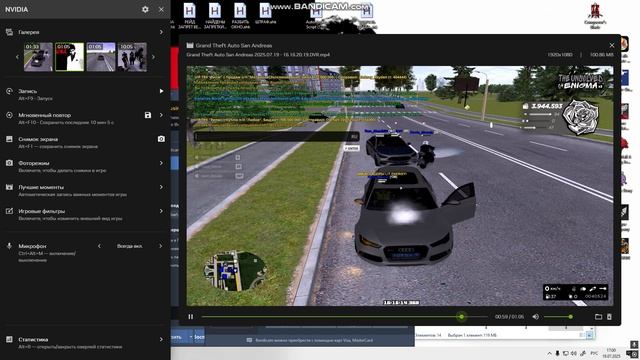640x360 pixels.
Task: Open the Лучшие моменты menu entry
Action: (85, 190)
